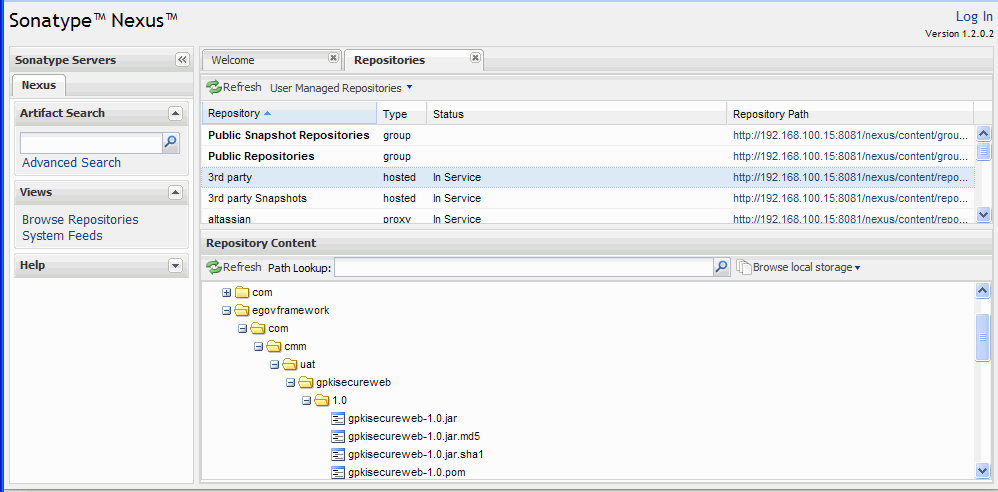
Task: Click the Artifact Search magnifier icon
Action: 170,143
